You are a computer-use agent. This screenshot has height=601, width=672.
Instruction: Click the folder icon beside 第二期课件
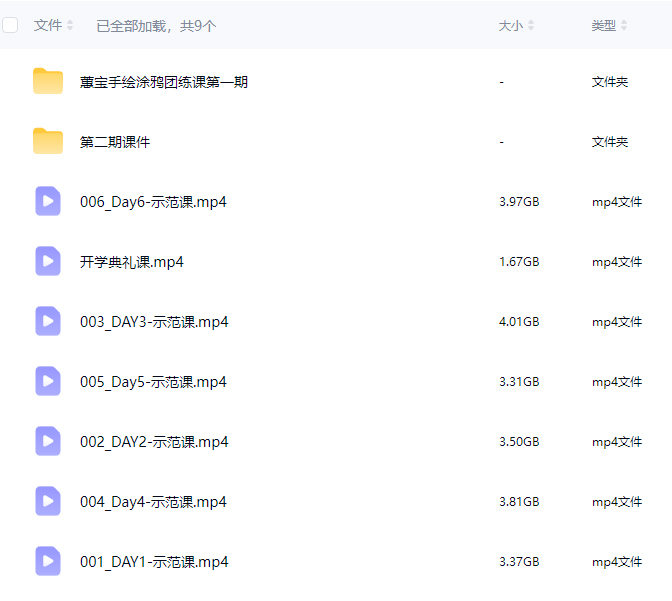coord(48,141)
